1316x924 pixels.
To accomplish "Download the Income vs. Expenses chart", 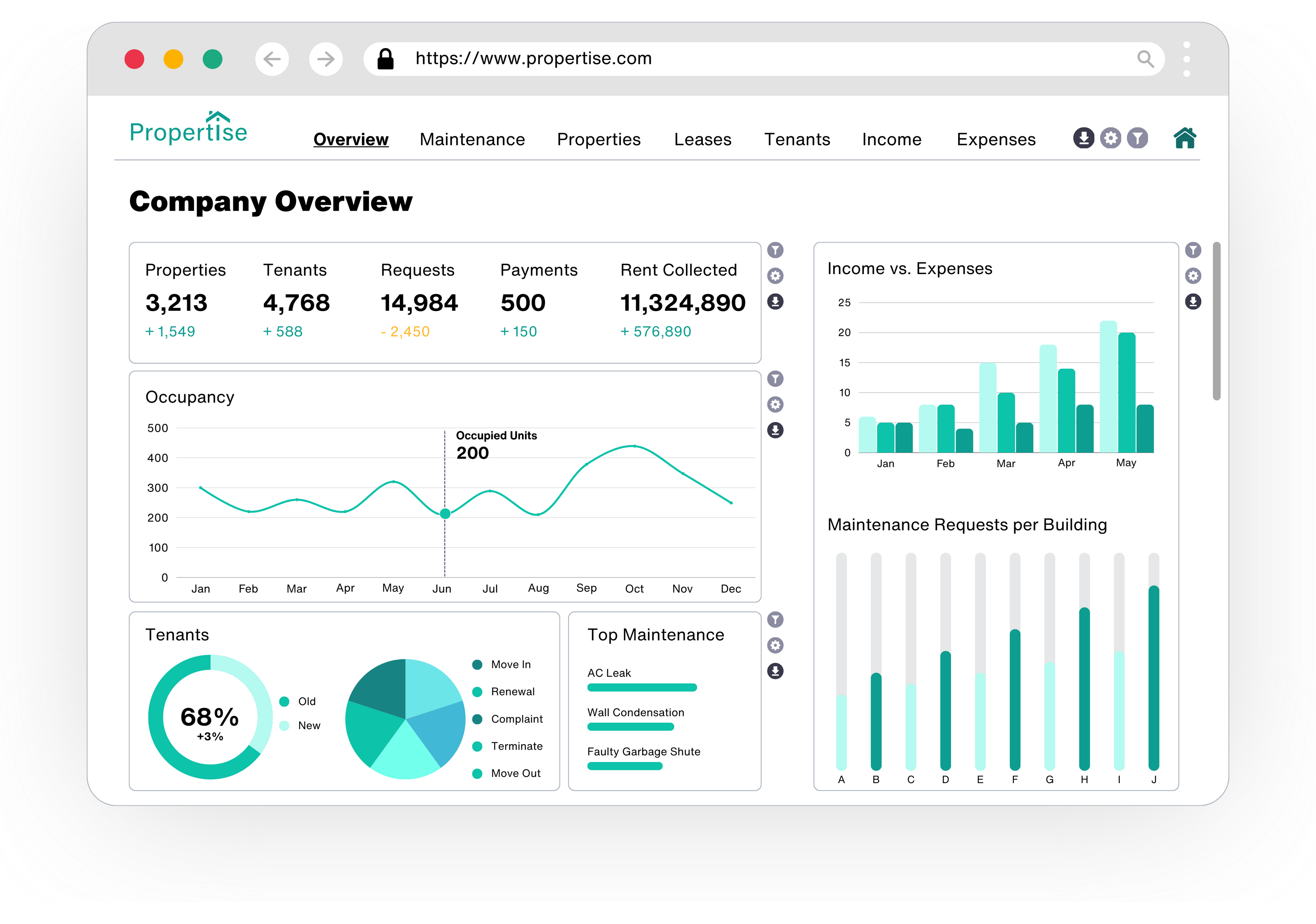I will click(x=1193, y=301).
